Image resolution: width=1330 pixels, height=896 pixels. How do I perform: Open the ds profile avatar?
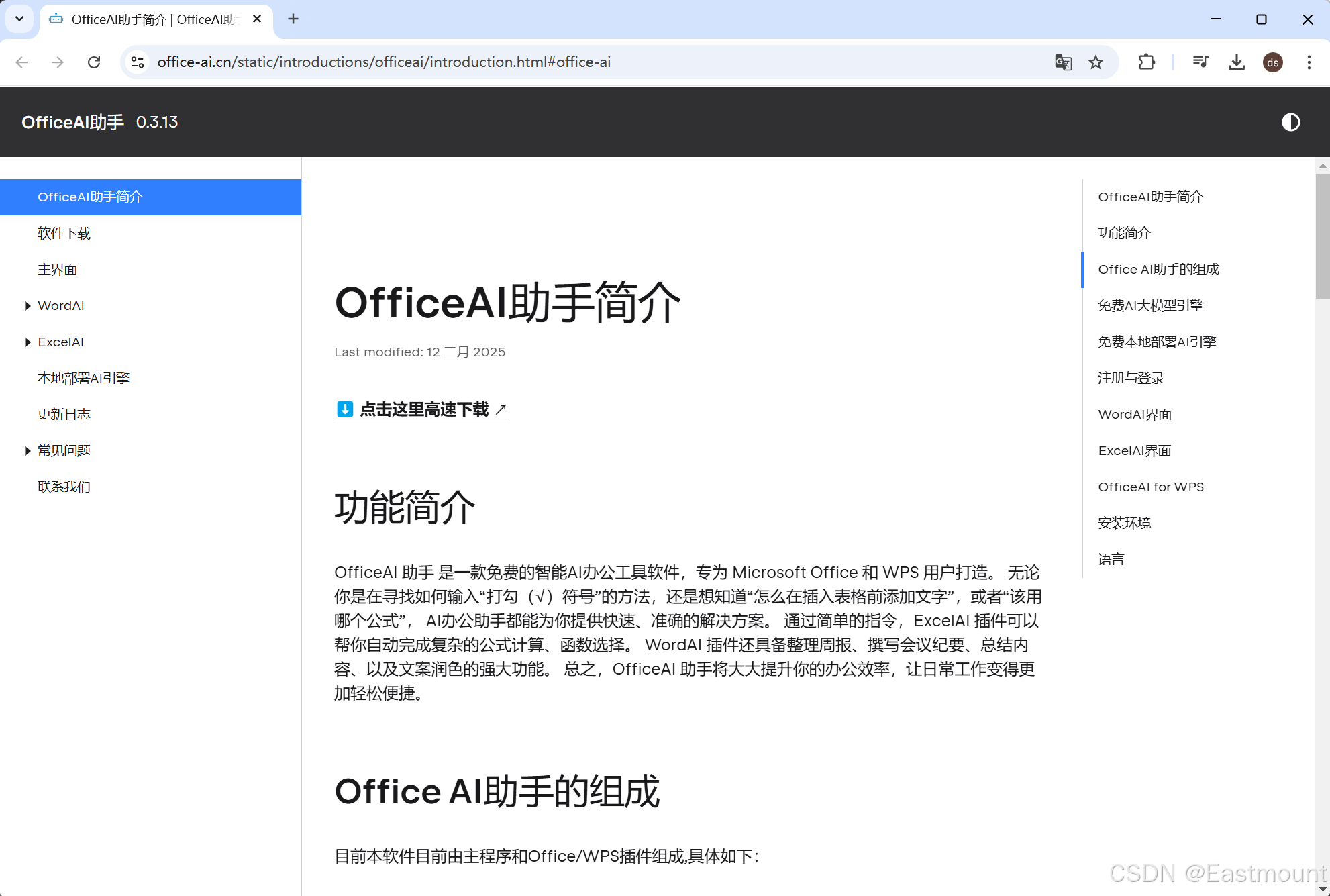[x=1272, y=62]
